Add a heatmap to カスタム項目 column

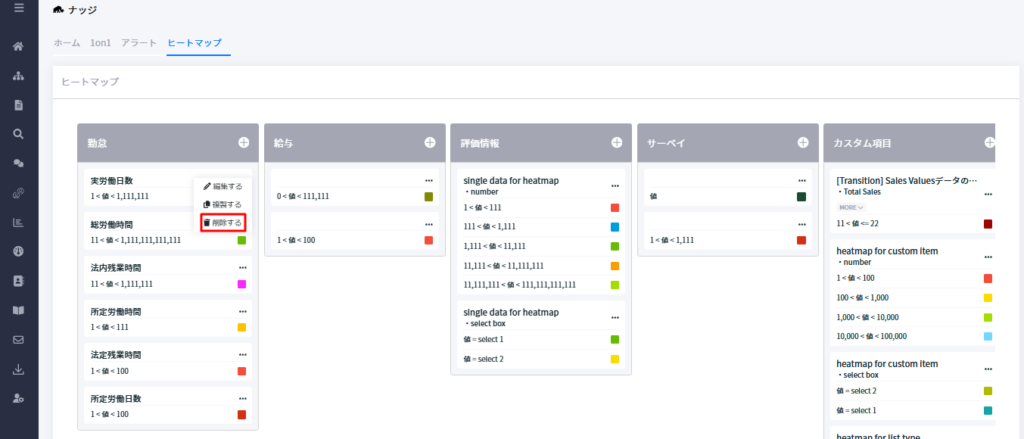tap(989, 142)
